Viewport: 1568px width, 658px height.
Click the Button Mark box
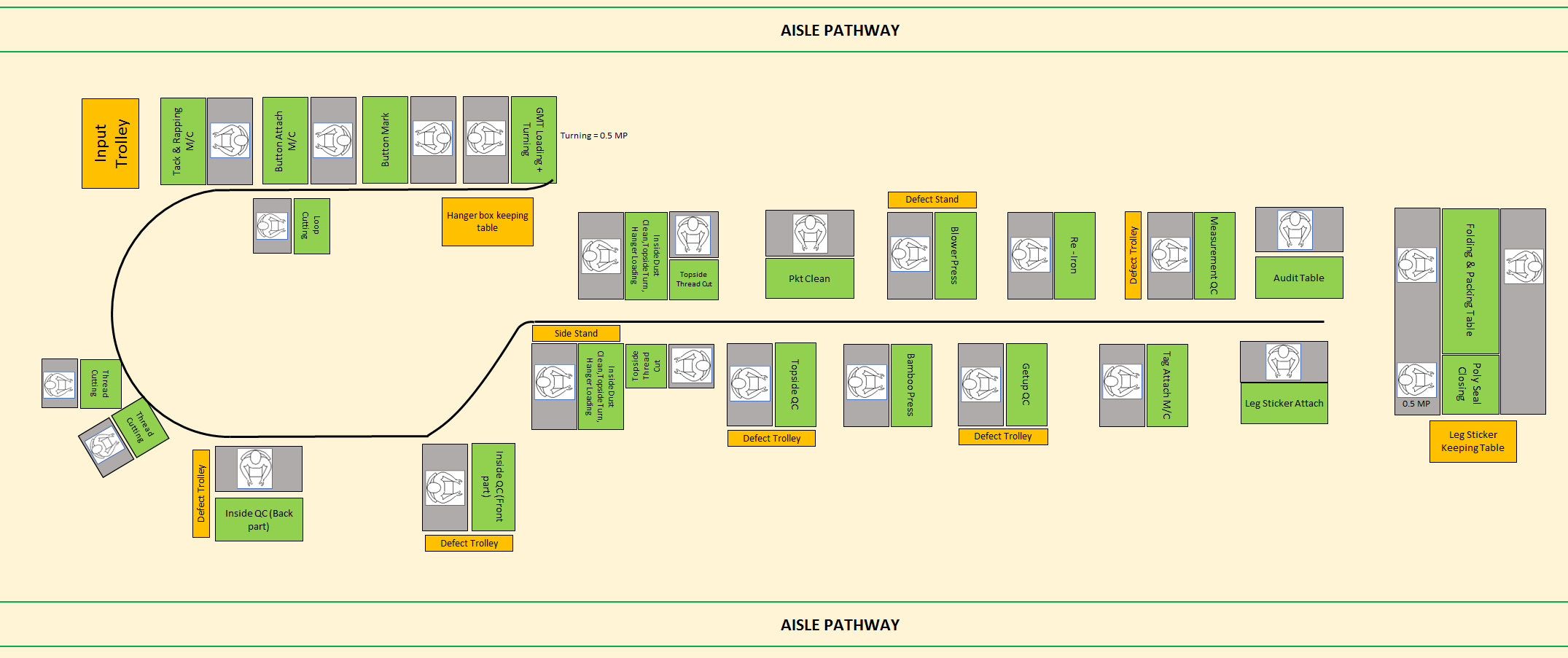(x=385, y=140)
